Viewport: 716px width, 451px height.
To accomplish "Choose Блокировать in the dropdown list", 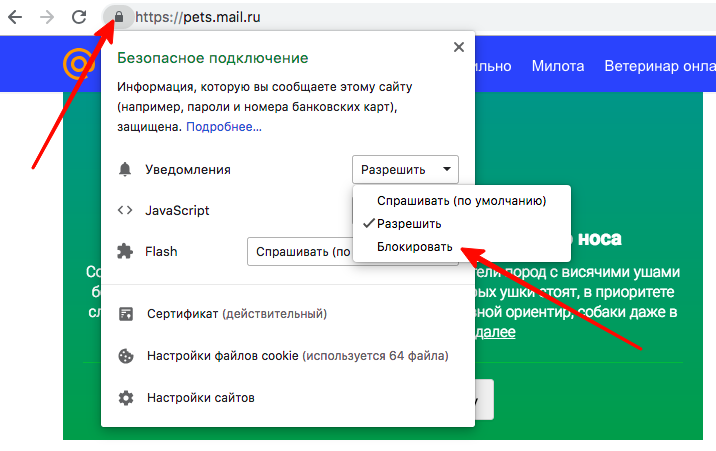I will coord(462,246).
